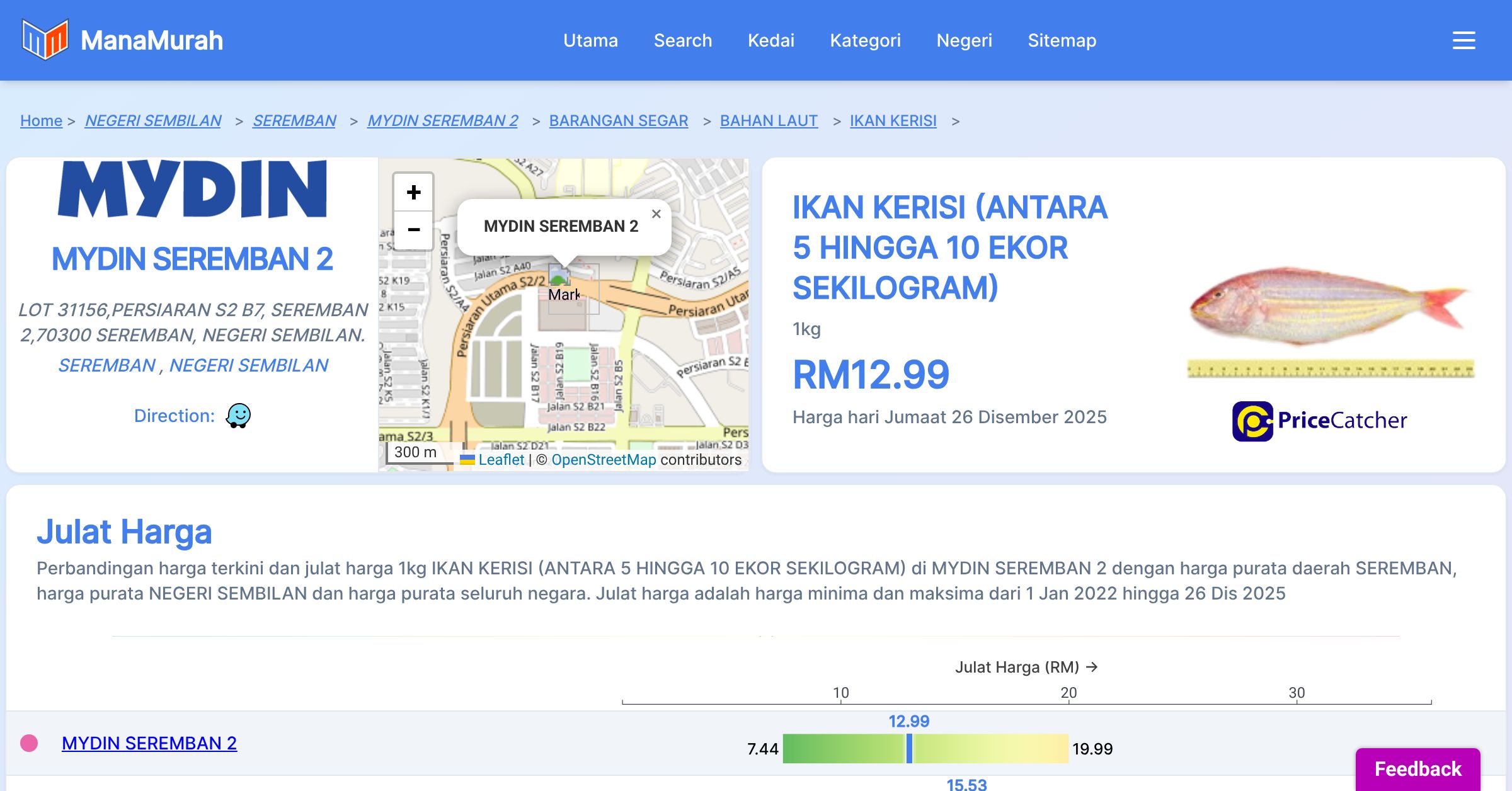Click the MYDIN brand logo
Image resolution: width=1512 pixels, height=791 pixels.
tap(192, 189)
